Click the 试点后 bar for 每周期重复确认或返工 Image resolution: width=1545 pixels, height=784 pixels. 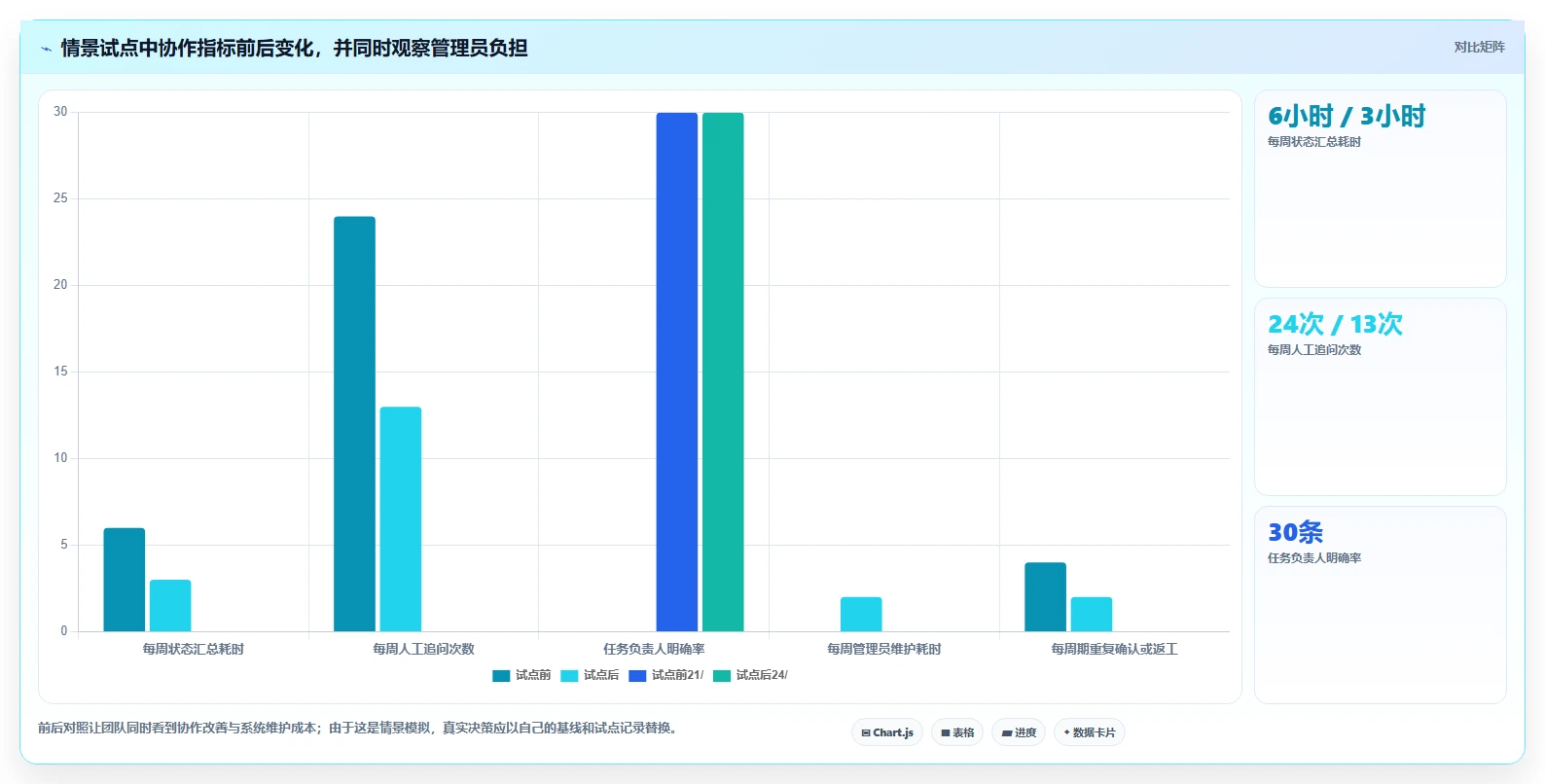pyautogui.click(x=1092, y=615)
